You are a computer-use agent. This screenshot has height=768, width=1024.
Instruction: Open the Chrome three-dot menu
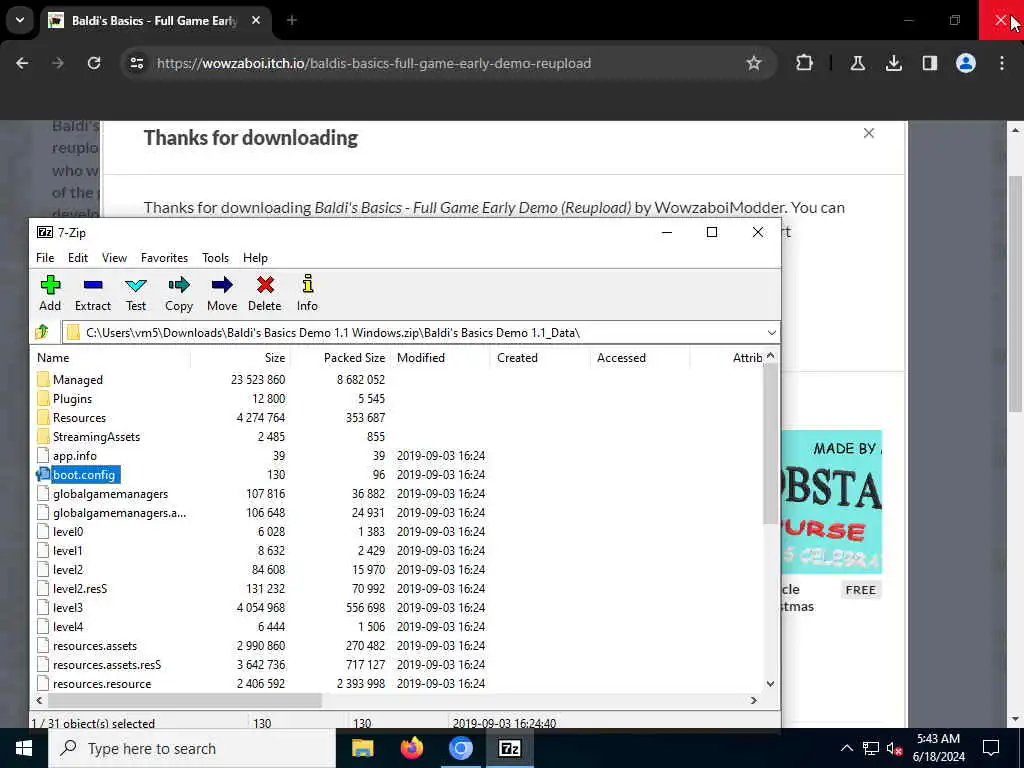(1002, 63)
